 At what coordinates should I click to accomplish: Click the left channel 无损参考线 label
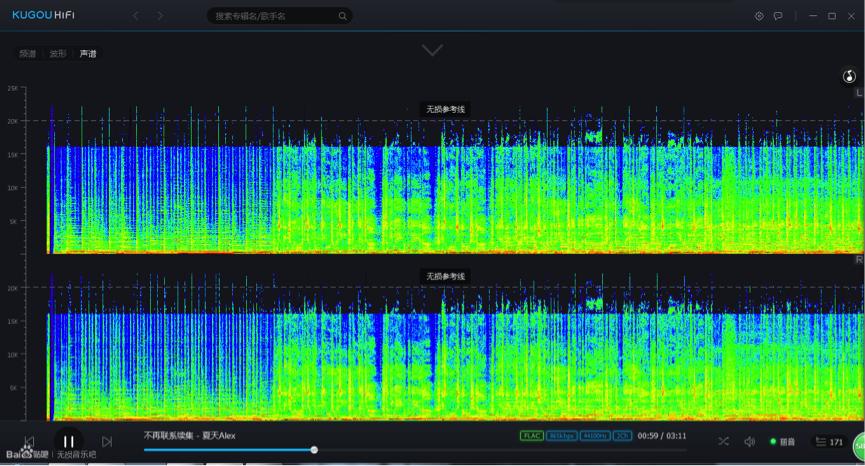(x=445, y=109)
